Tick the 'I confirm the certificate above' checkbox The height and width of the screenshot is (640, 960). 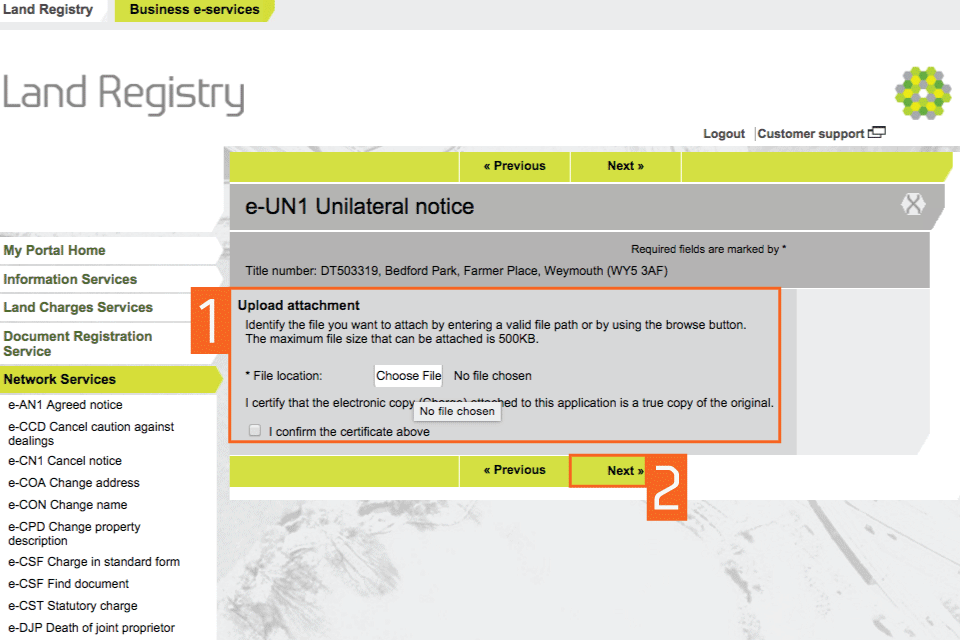[x=255, y=431]
